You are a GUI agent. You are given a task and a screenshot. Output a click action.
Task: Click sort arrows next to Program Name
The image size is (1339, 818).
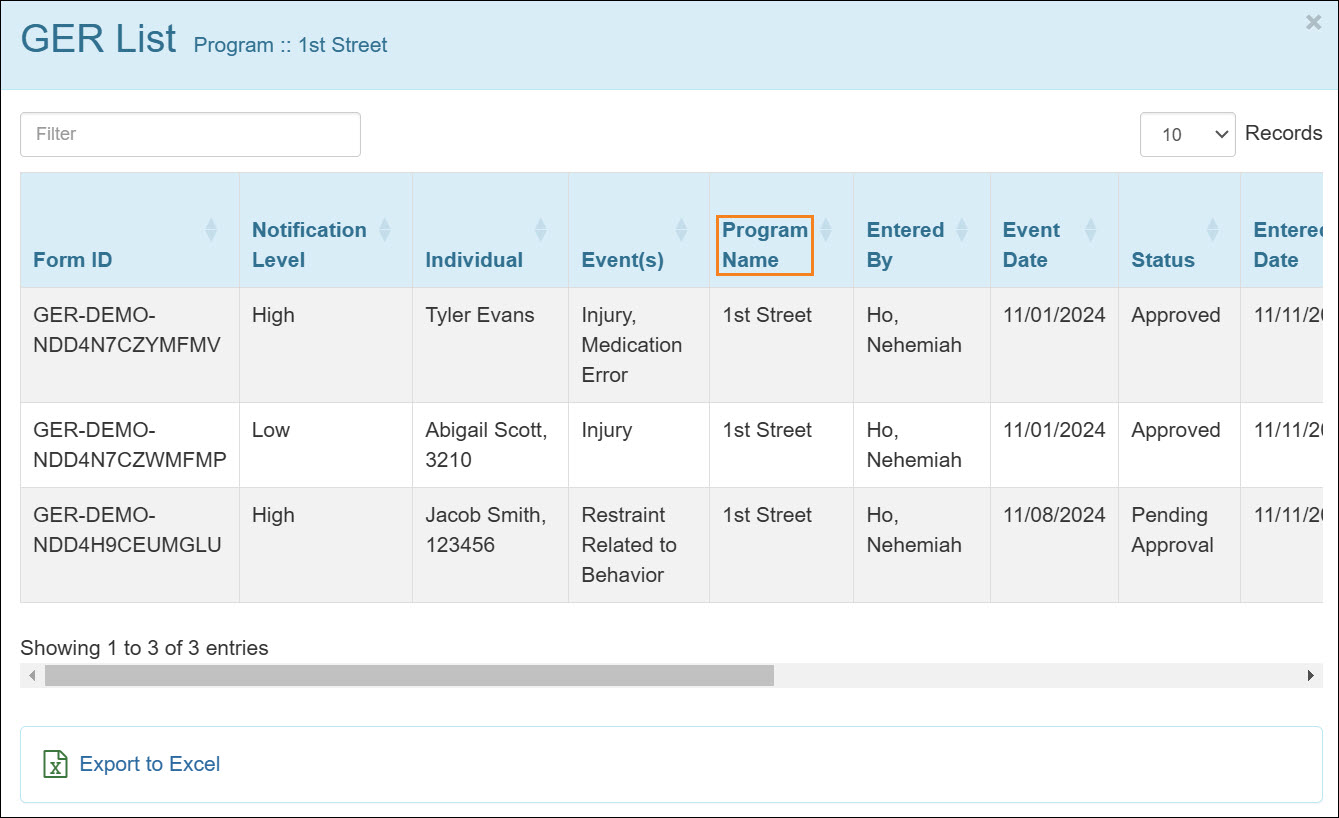826,230
